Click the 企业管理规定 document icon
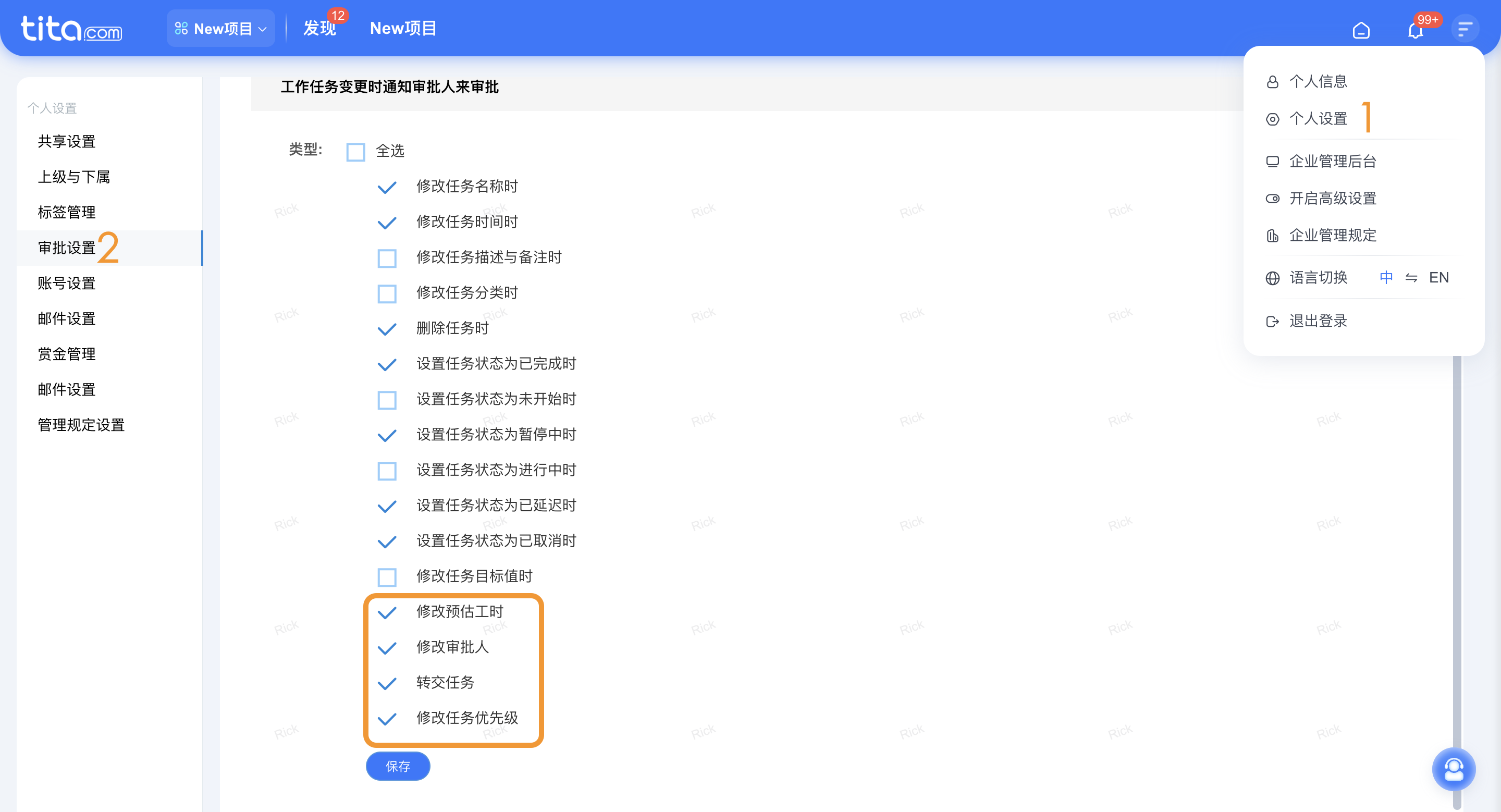Image resolution: width=1501 pixels, height=812 pixels. coord(1272,236)
